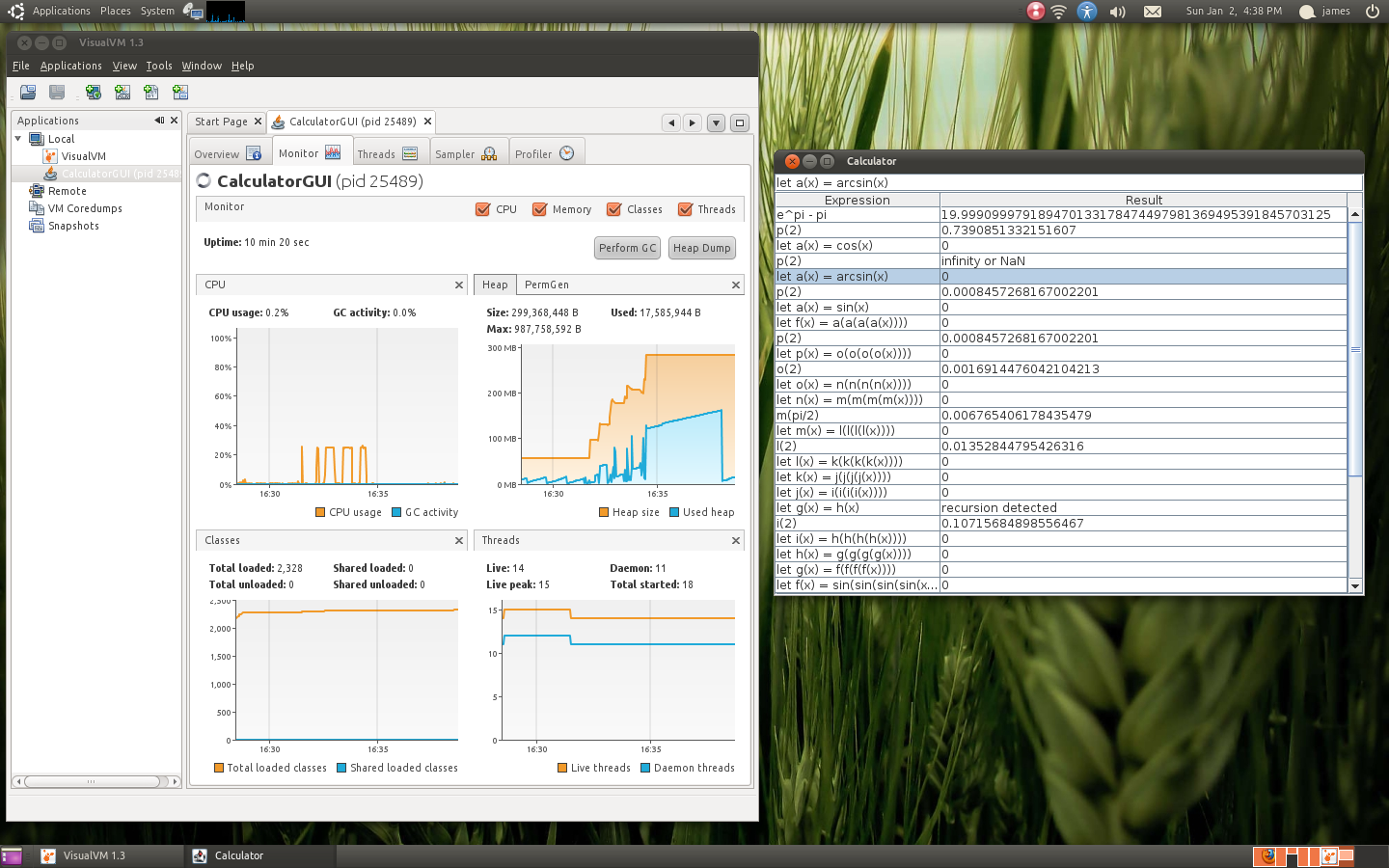This screenshot has width=1389, height=868.
Task: Click the Calculator table scroll-down arrow
Action: (1355, 585)
